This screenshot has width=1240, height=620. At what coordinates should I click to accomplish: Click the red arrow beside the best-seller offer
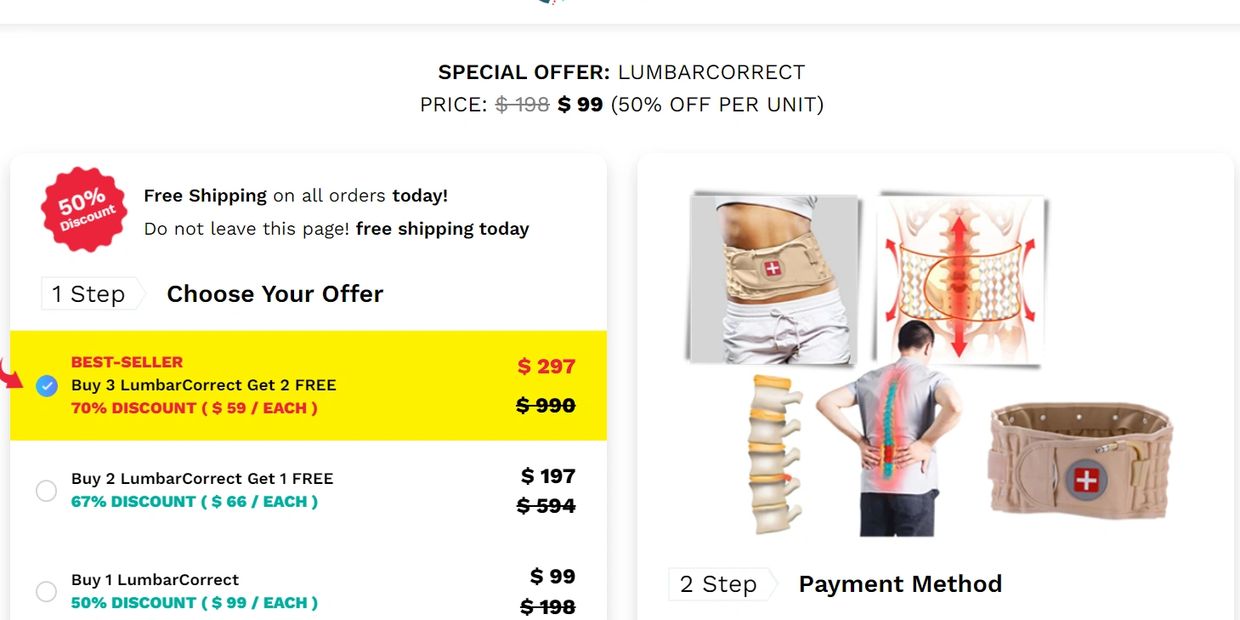pos(11,376)
